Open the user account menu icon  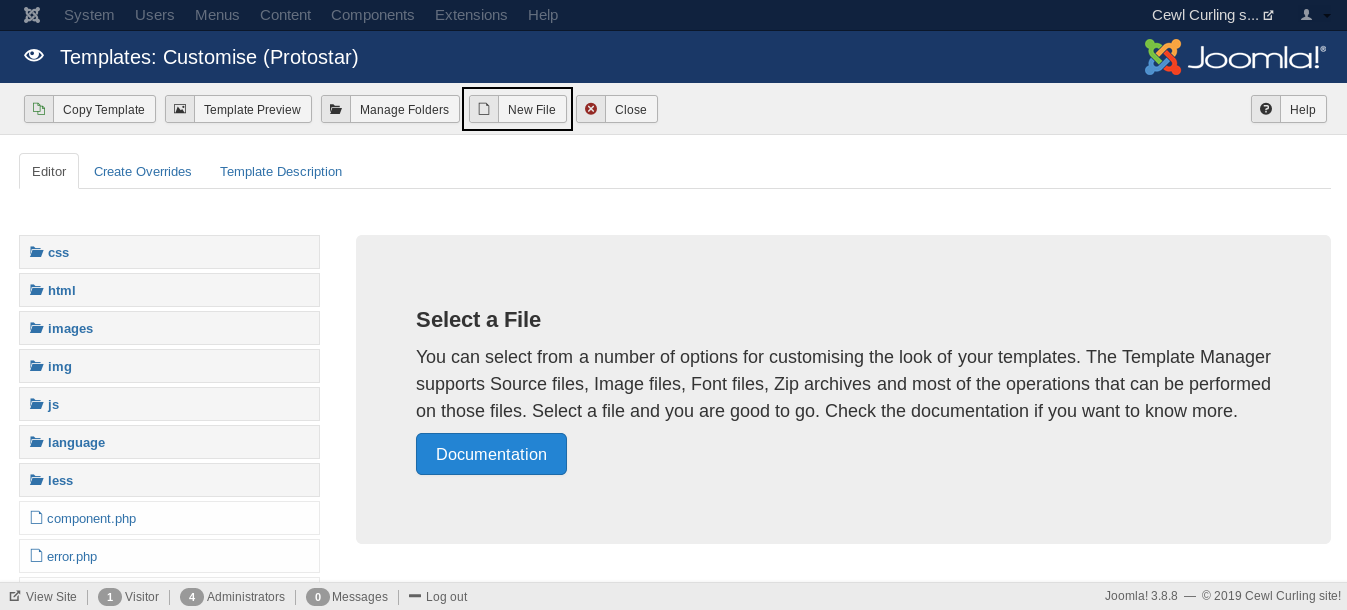1314,15
